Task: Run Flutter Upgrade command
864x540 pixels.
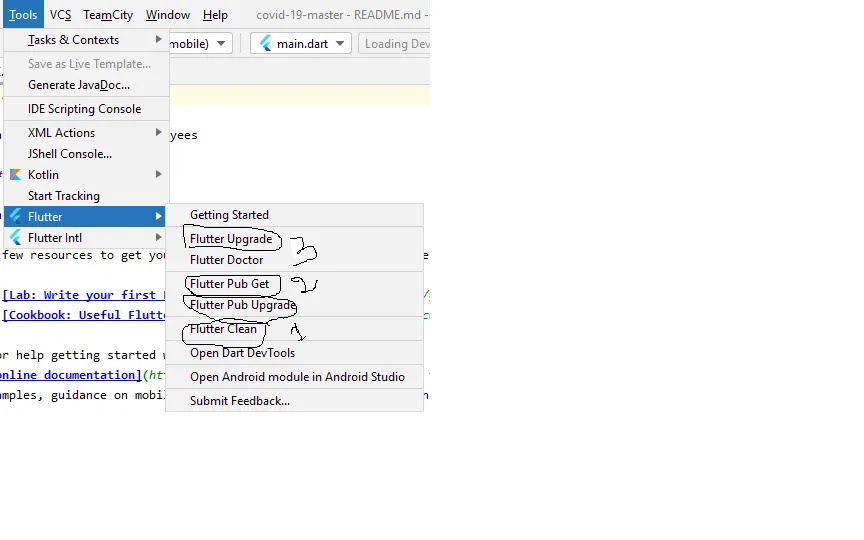Action: (x=294, y=239)
